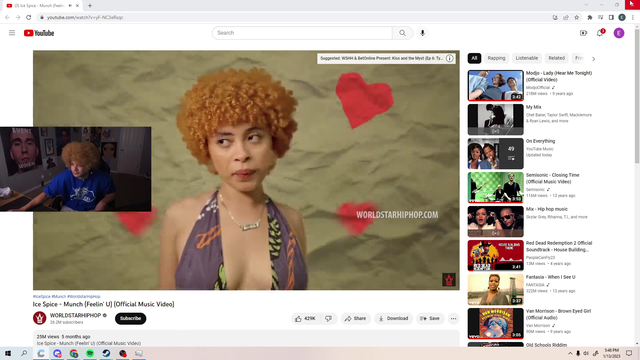Open the notifications bell

pyautogui.click(x=600, y=33)
